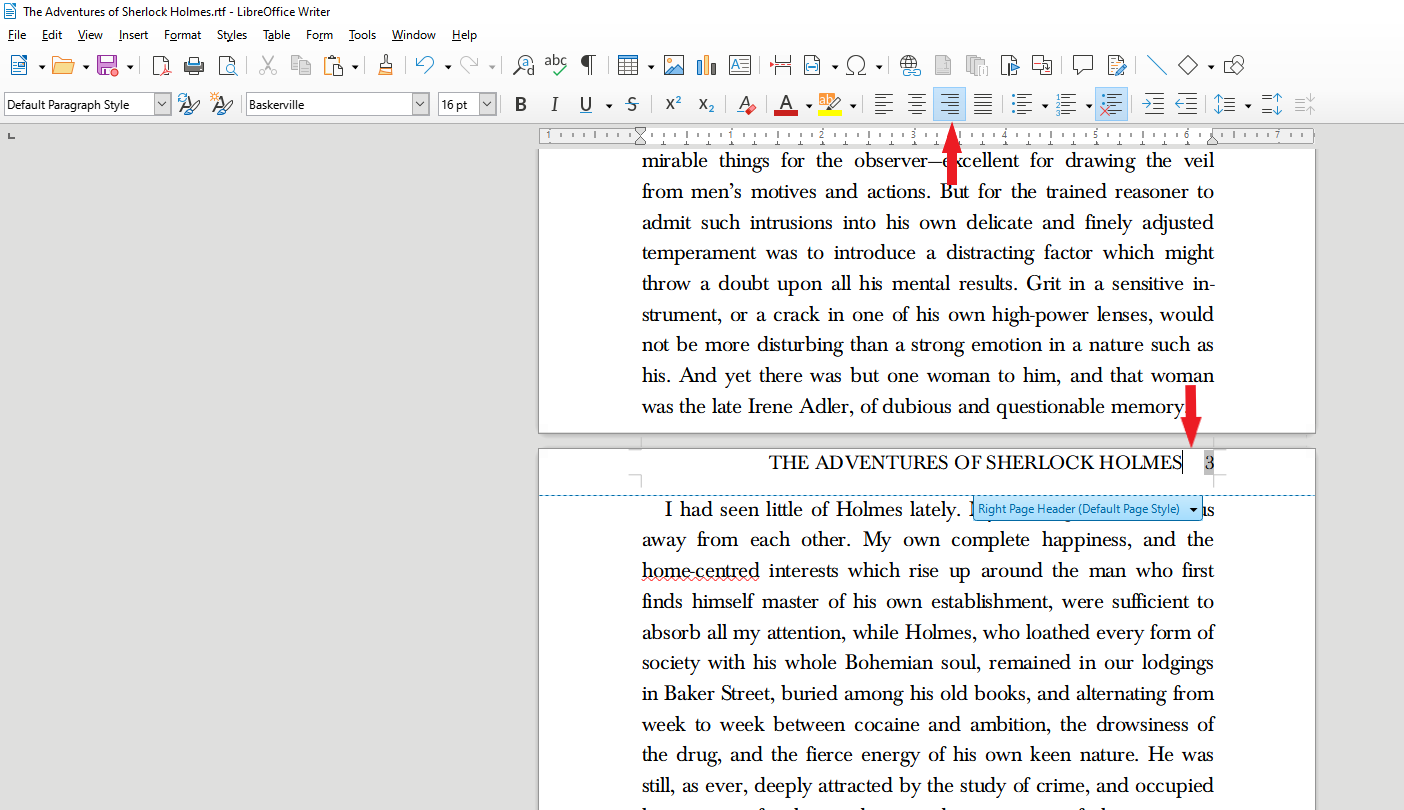Toggle Subscript

(706, 104)
